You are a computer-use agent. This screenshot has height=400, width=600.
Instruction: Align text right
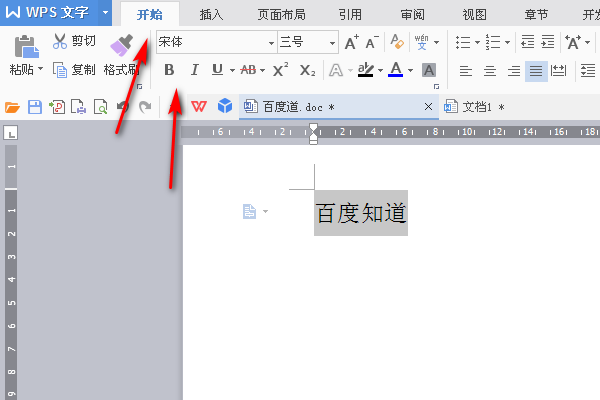pyautogui.click(x=514, y=71)
